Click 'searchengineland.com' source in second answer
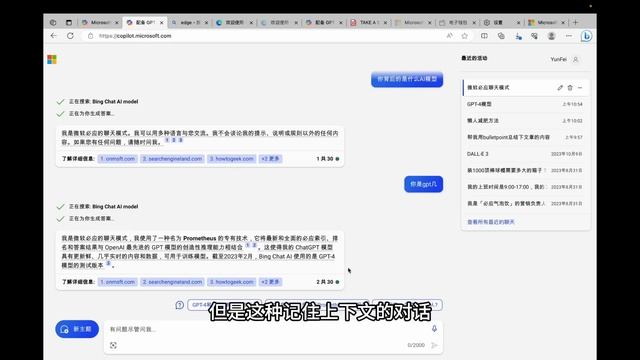Image resolution: width=640 pixels, height=360 pixels. point(172,282)
